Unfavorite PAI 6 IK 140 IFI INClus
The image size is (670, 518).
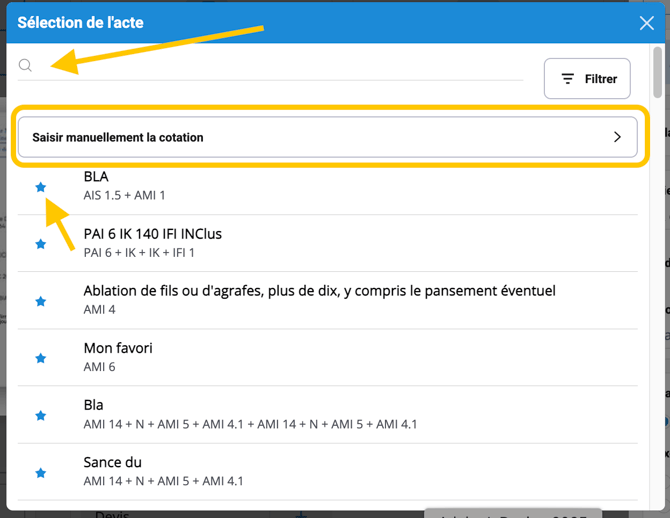41,244
